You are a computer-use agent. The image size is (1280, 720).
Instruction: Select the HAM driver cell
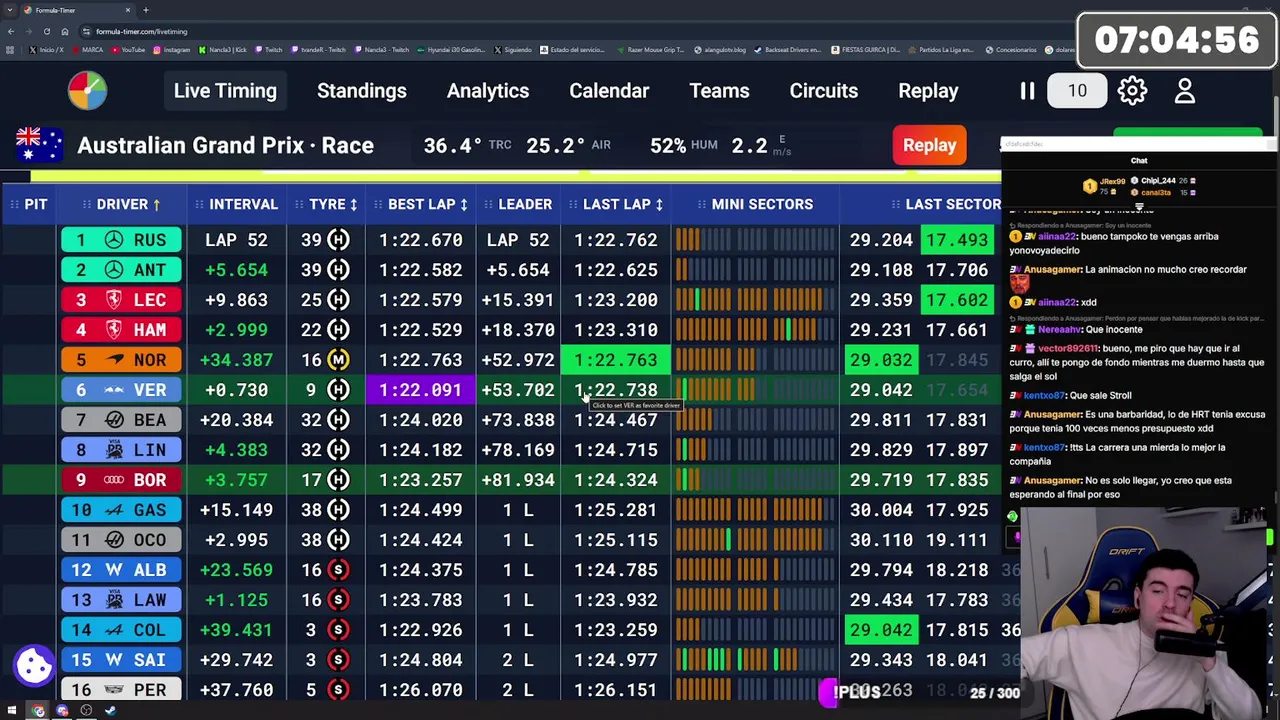coord(121,330)
